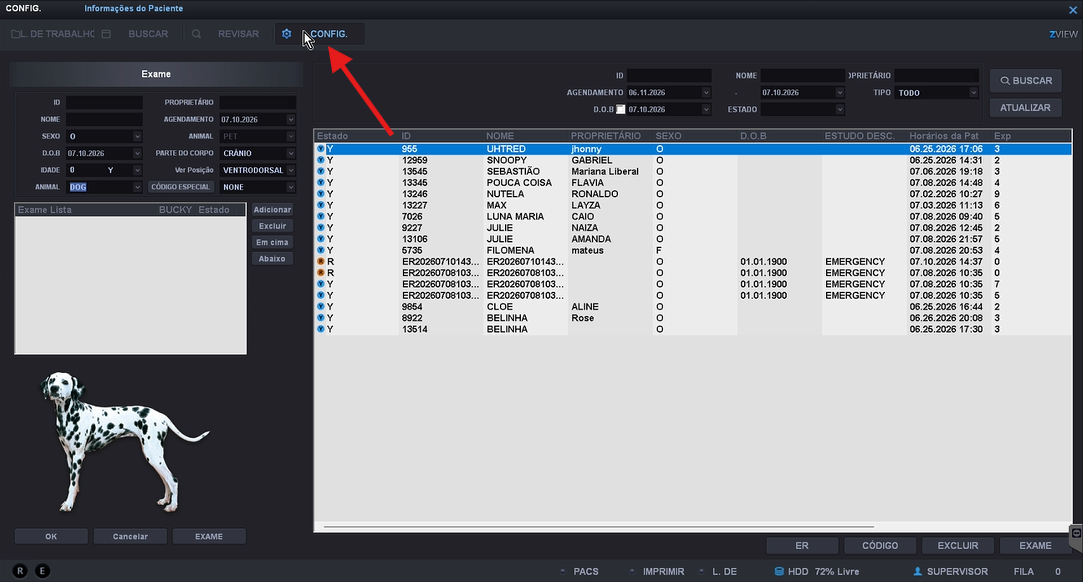Open the REVISAR tab

click(238, 34)
